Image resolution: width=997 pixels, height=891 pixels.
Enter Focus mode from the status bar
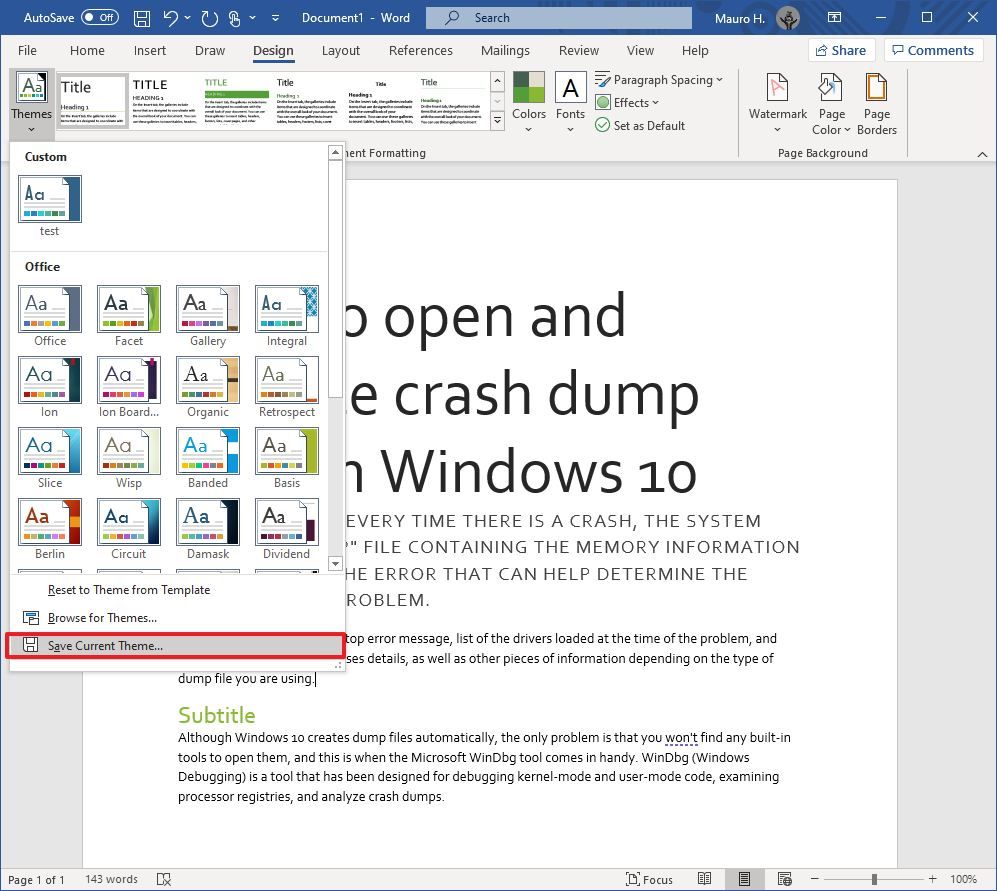pos(648,879)
